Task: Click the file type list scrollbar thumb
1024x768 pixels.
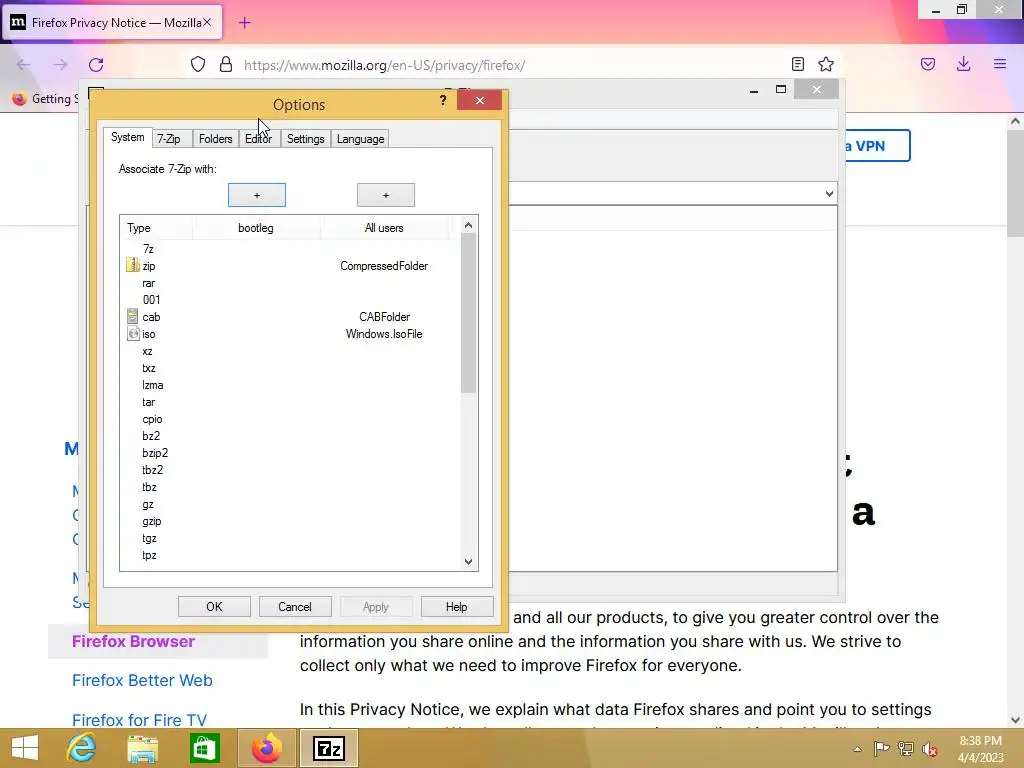Action: 468,313
